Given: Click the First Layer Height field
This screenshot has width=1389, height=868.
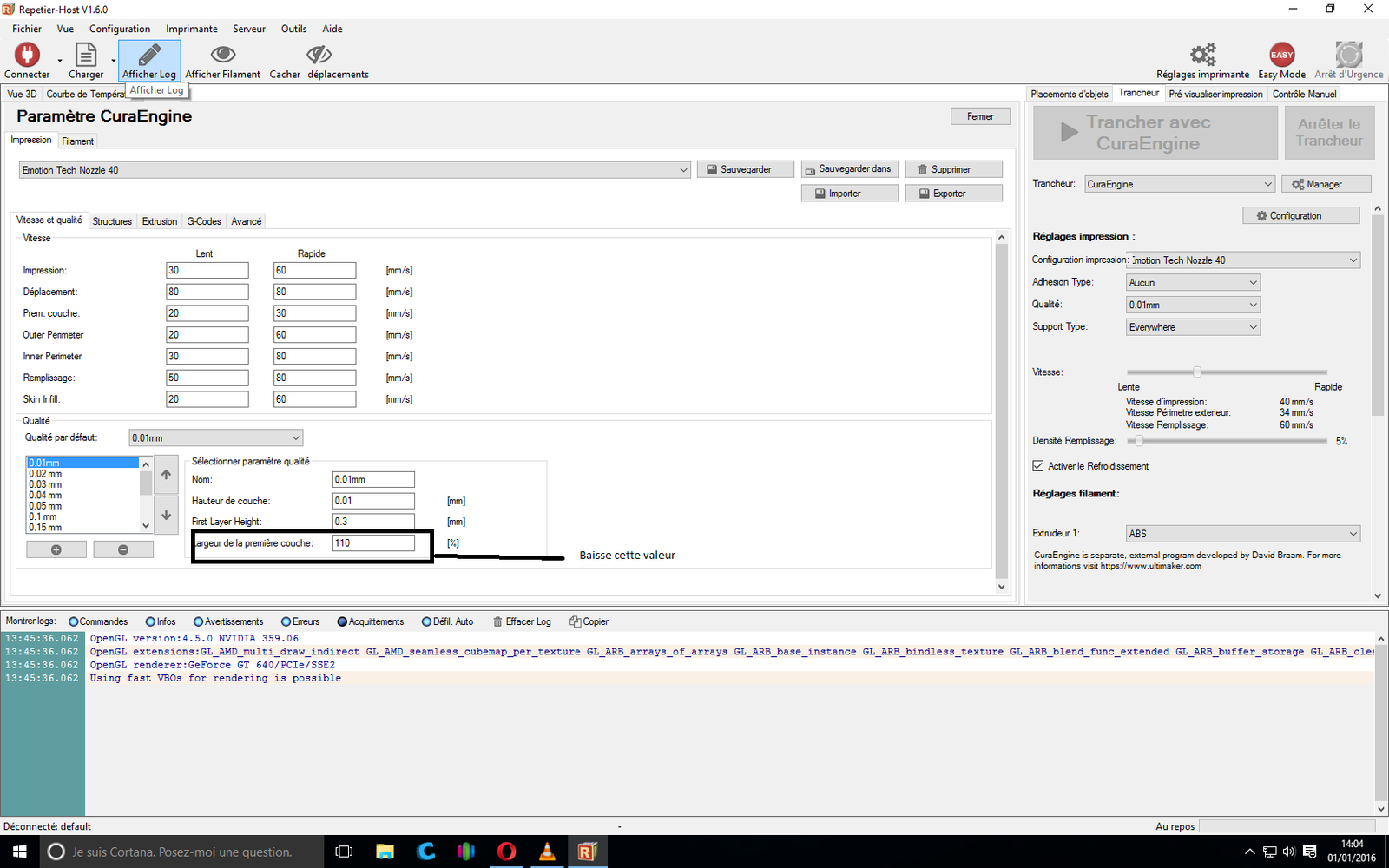Looking at the screenshot, I should coord(373,522).
